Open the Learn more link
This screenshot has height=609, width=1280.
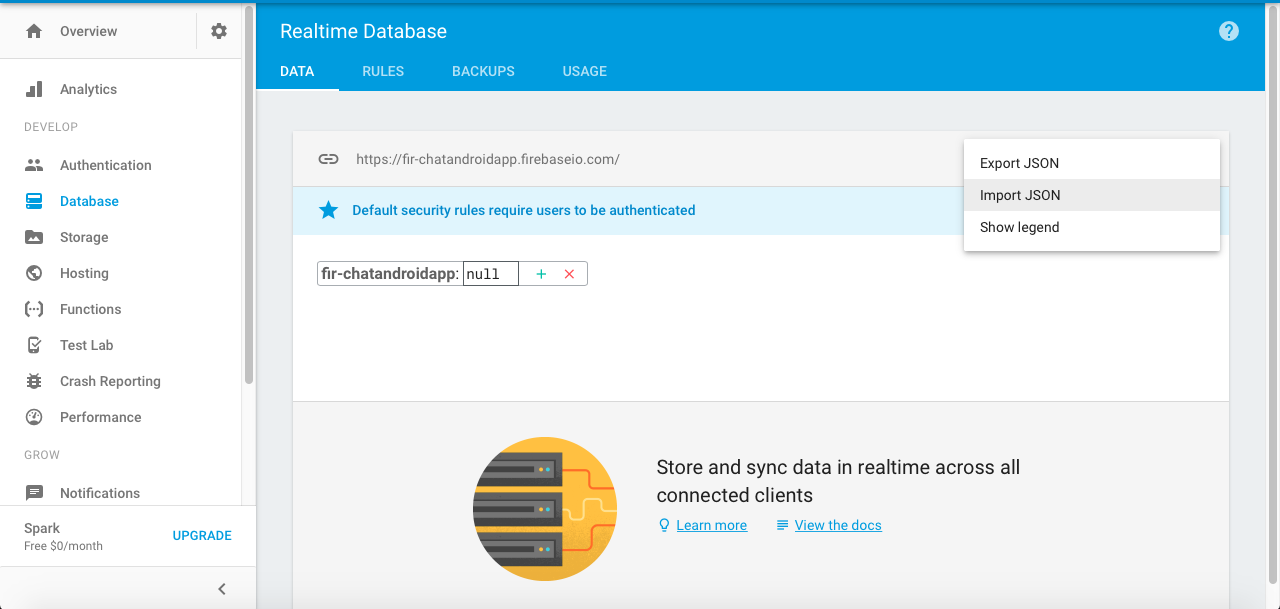click(711, 525)
